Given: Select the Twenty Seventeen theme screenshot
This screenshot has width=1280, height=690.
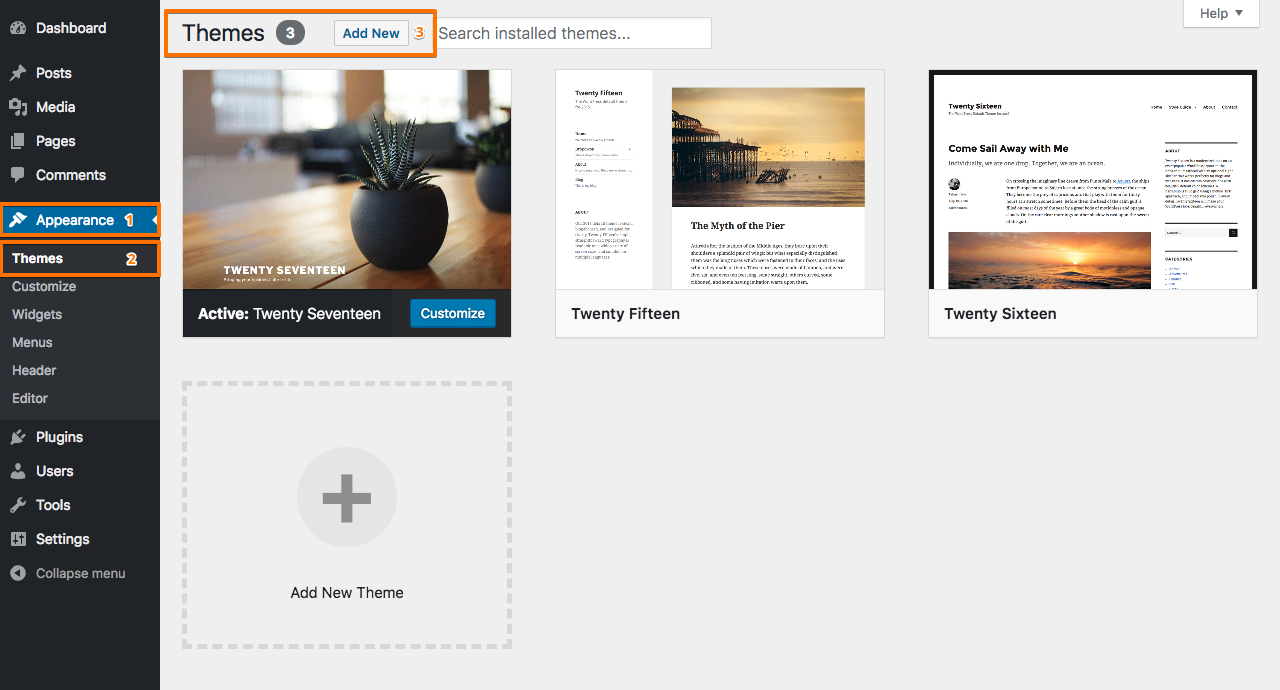Looking at the screenshot, I should pyautogui.click(x=347, y=180).
